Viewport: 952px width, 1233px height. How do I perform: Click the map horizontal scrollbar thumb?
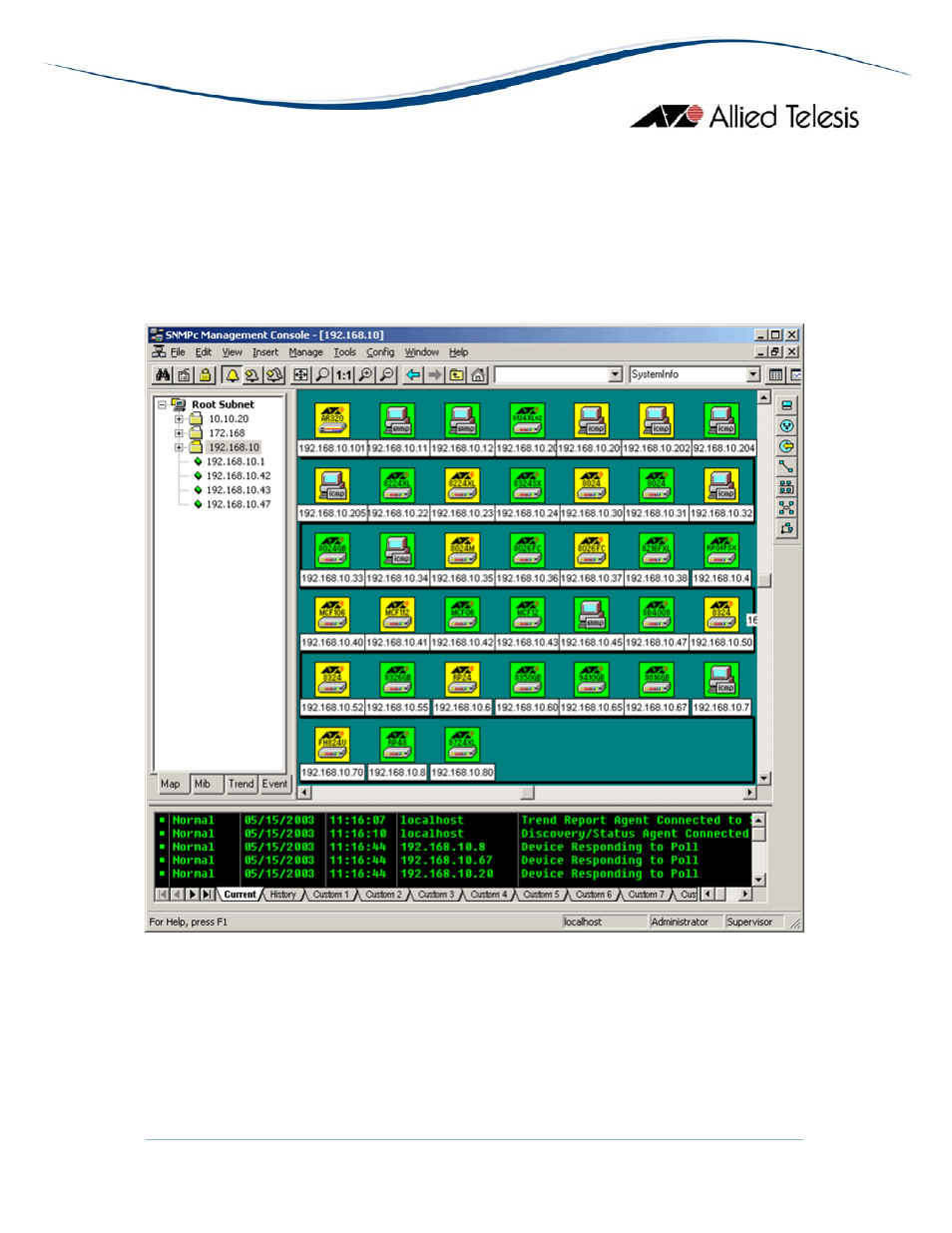(528, 793)
